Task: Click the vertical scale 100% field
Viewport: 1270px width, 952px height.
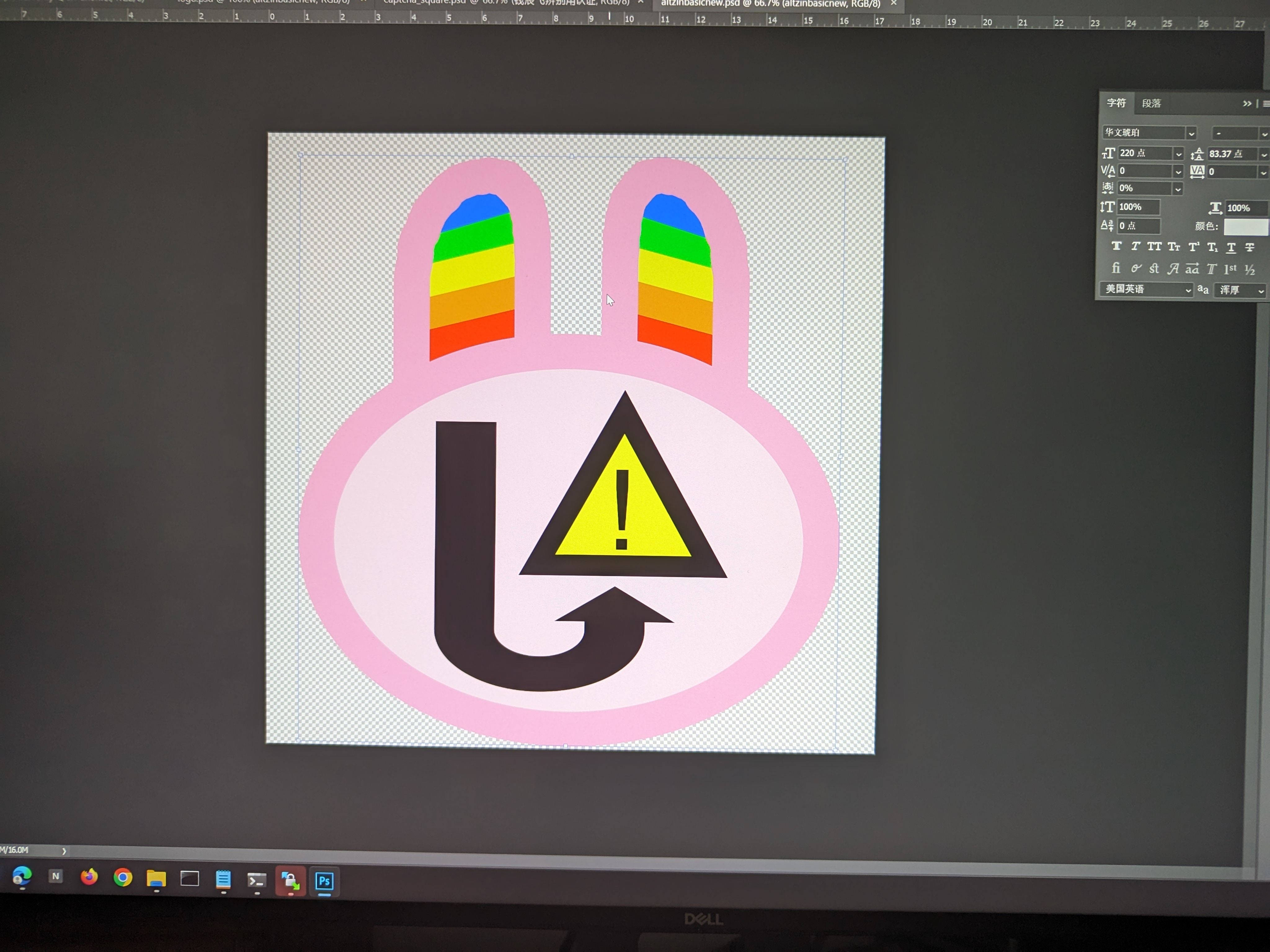Action: tap(1138, 207)
